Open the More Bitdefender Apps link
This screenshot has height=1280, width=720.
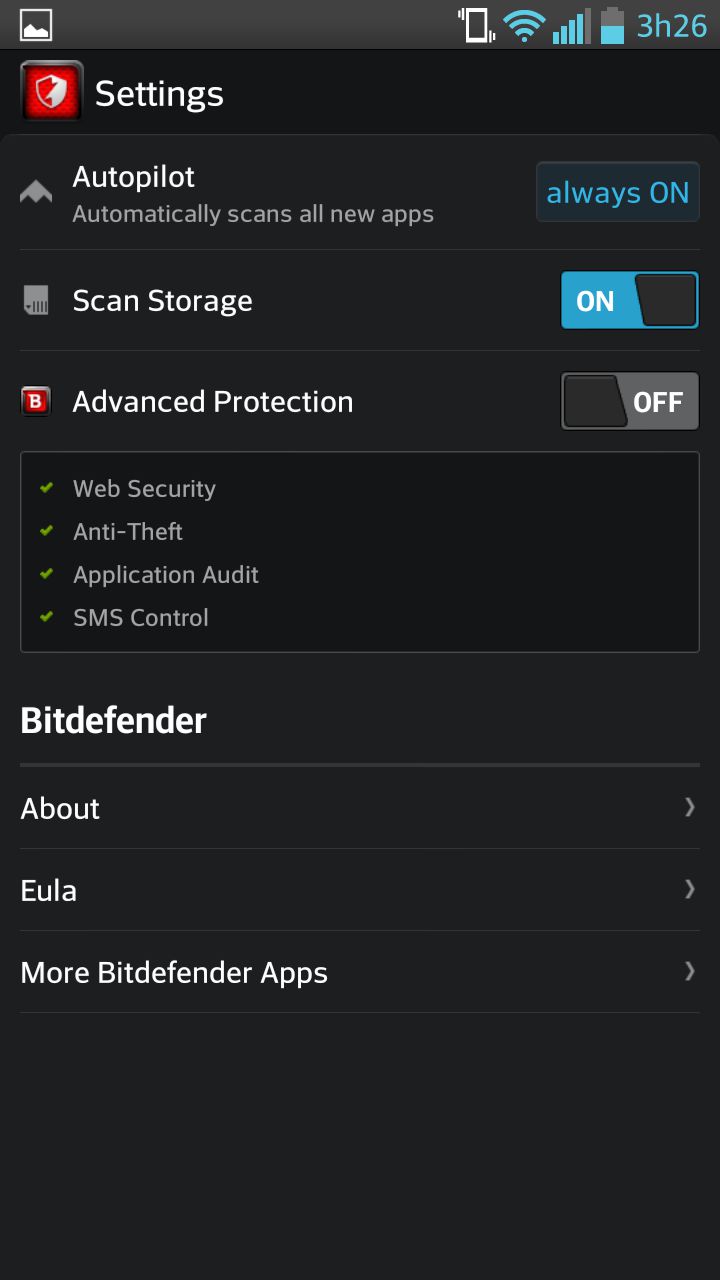(x=174, y=972)
